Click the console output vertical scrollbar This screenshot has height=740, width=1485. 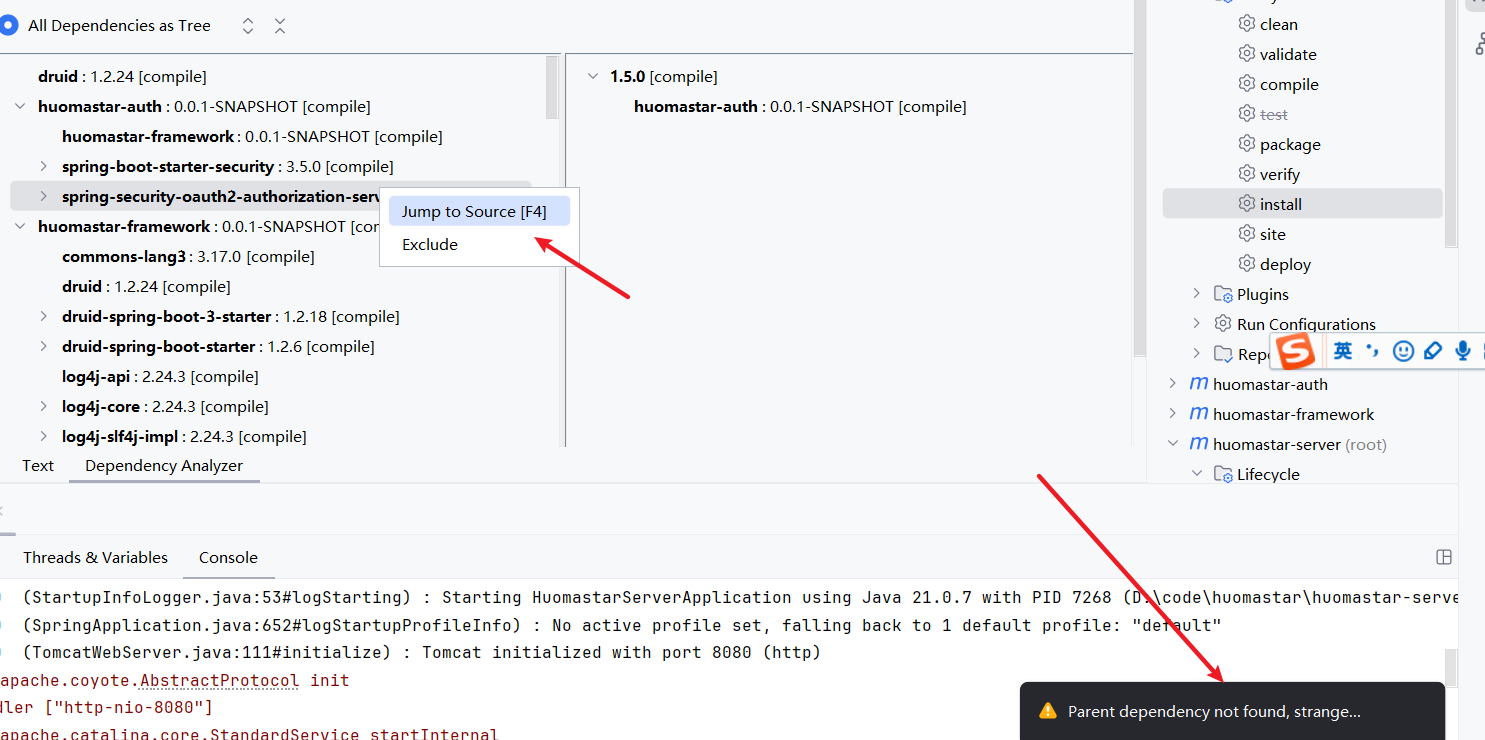click(1450, 667)
